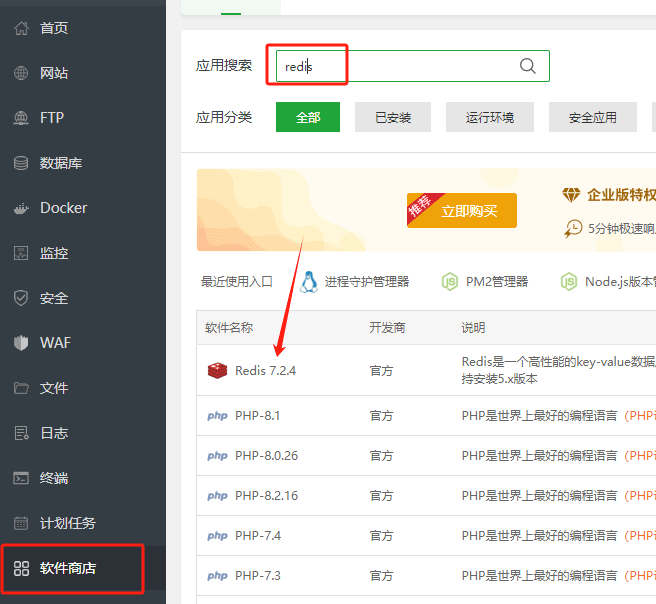Viewport: 656px width, 604px height.
Task: Click the Redis cube icon
Action: [x=217, y=371]
